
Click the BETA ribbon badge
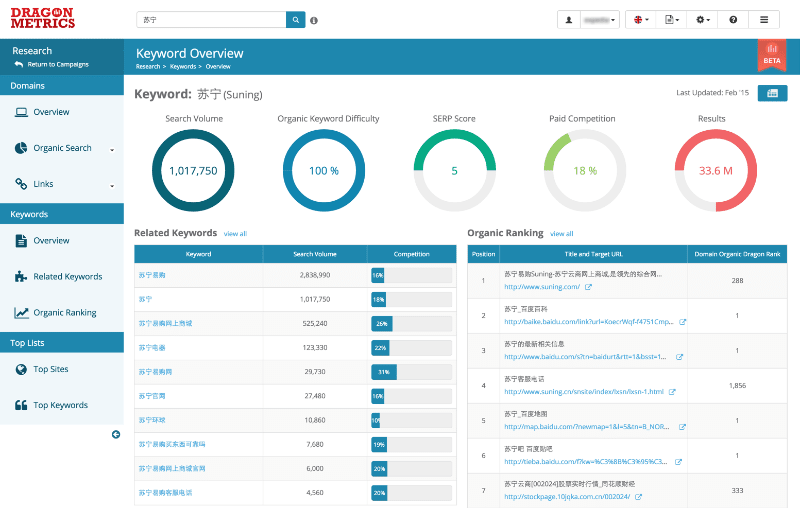click(771, 55)
